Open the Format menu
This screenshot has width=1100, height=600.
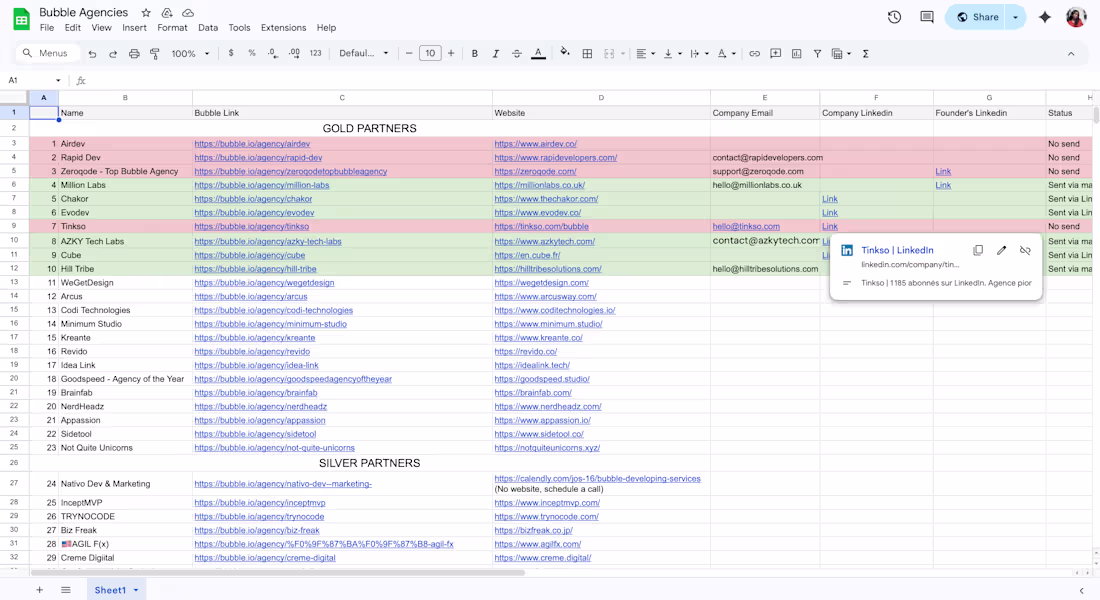[172, 28]
